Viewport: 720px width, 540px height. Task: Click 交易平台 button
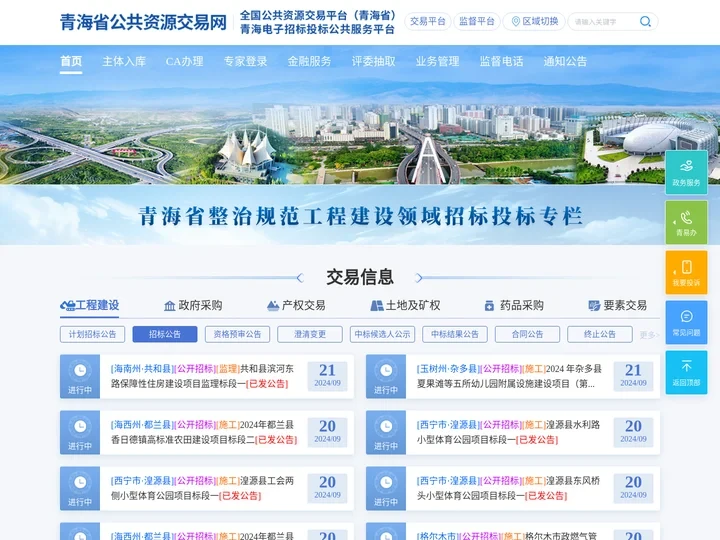[x=428, y=22]
